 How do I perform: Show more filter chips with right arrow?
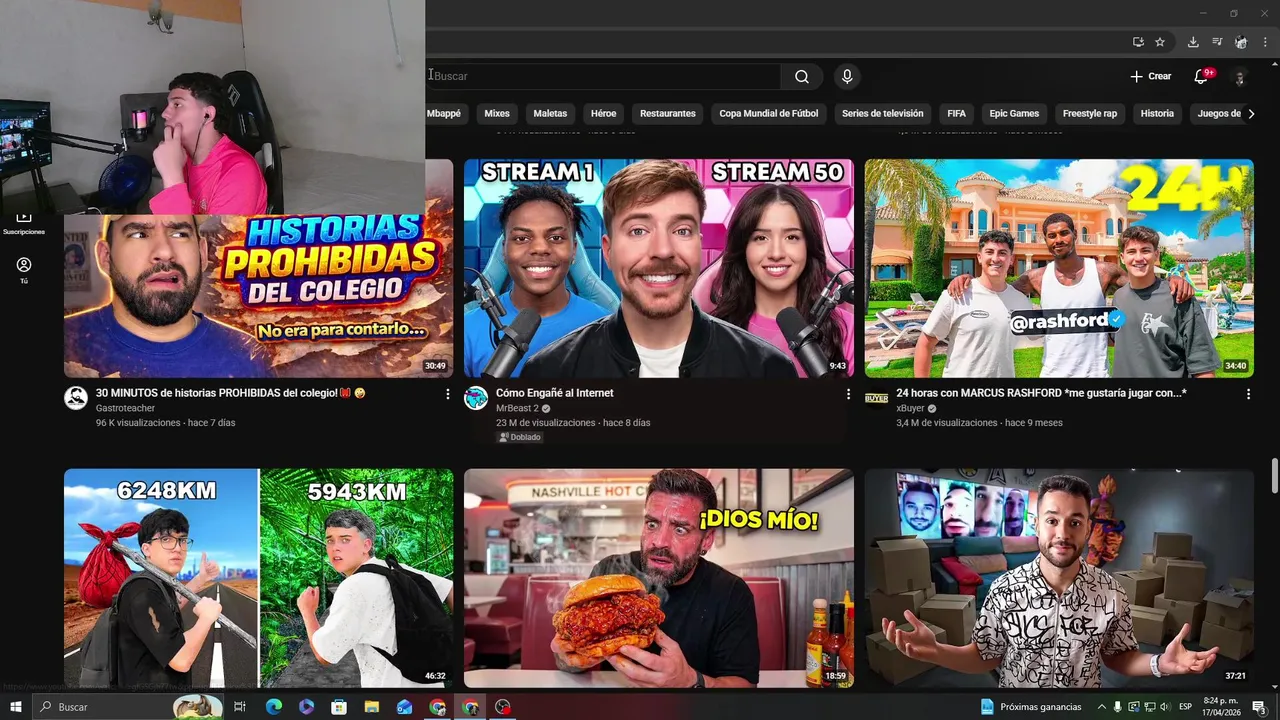click(1251, 113)
